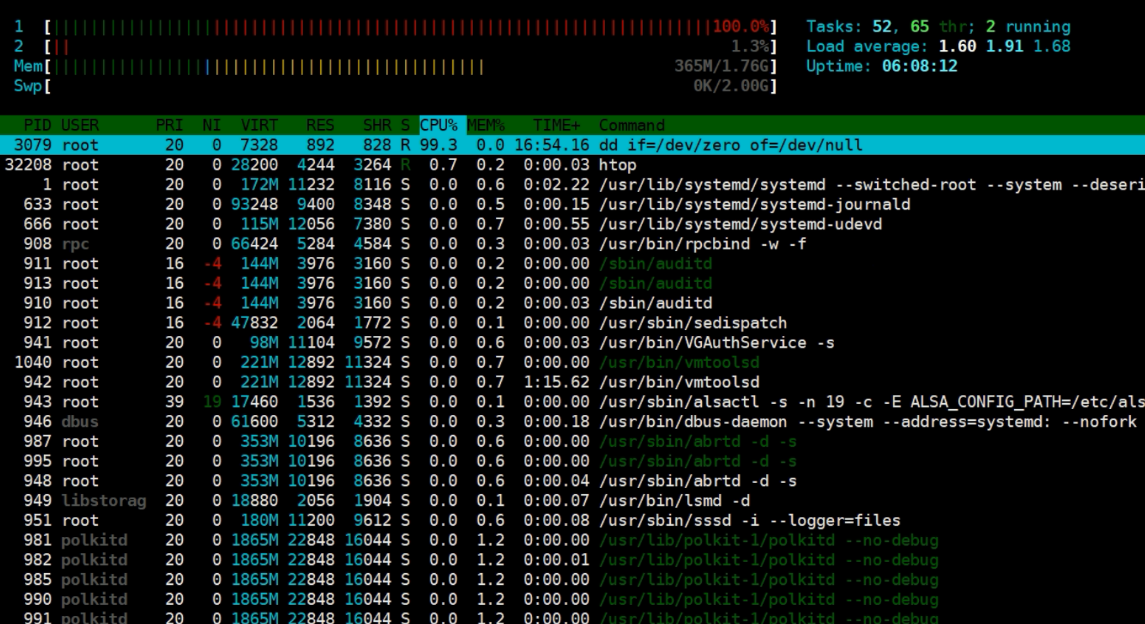Image resolution: width=1145 pixels, height=624 pixels.
Task: Click the Load average text
Action: 938,47
